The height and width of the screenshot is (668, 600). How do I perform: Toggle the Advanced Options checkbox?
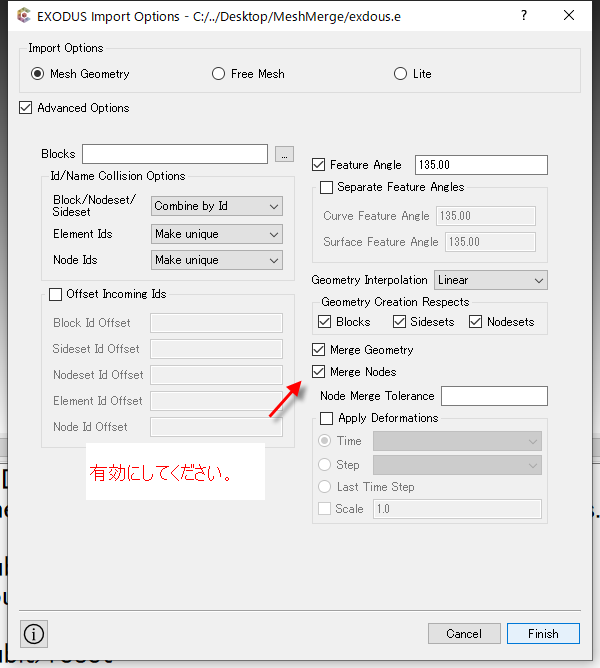pos(26,108)
